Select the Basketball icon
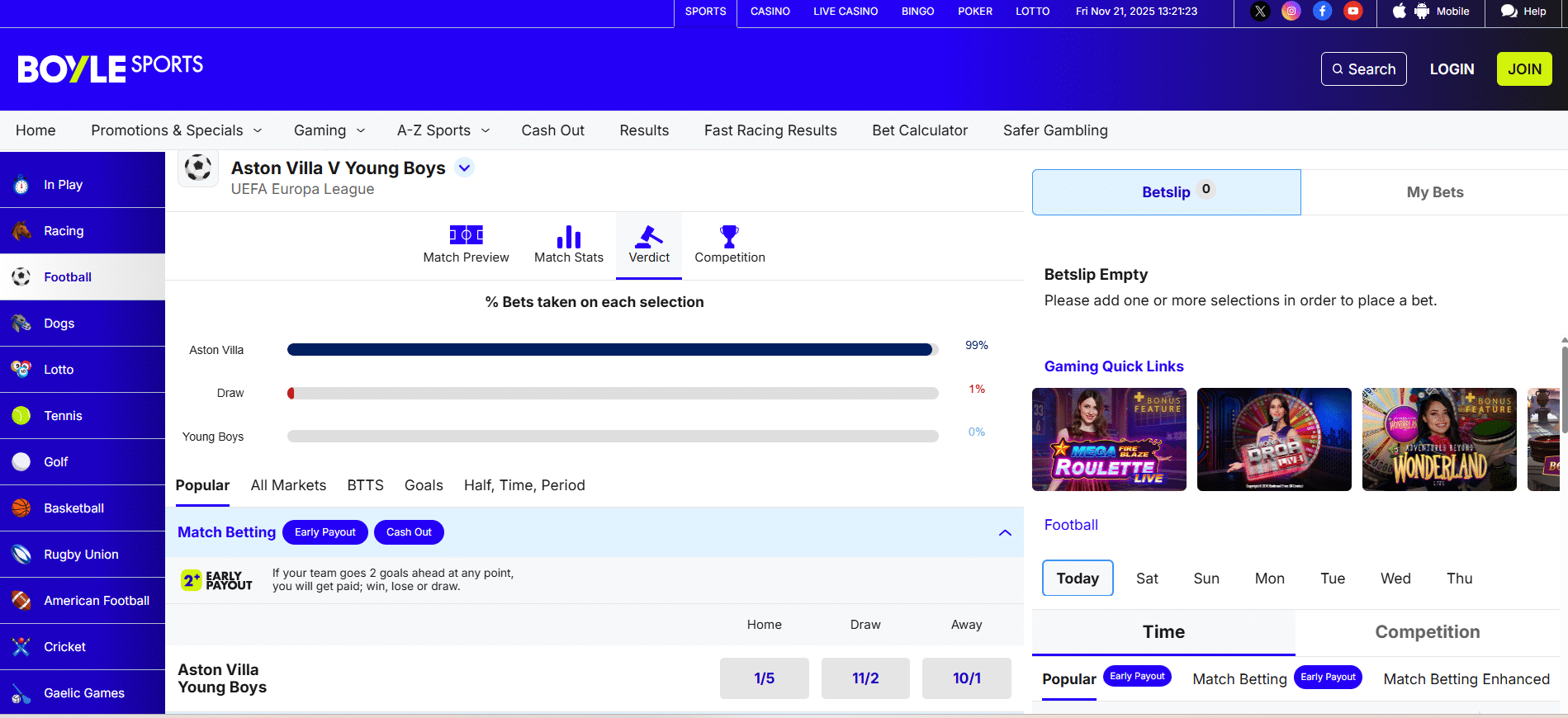The image size is (1568, 718). pyautogui.click(x=21, y=508)
